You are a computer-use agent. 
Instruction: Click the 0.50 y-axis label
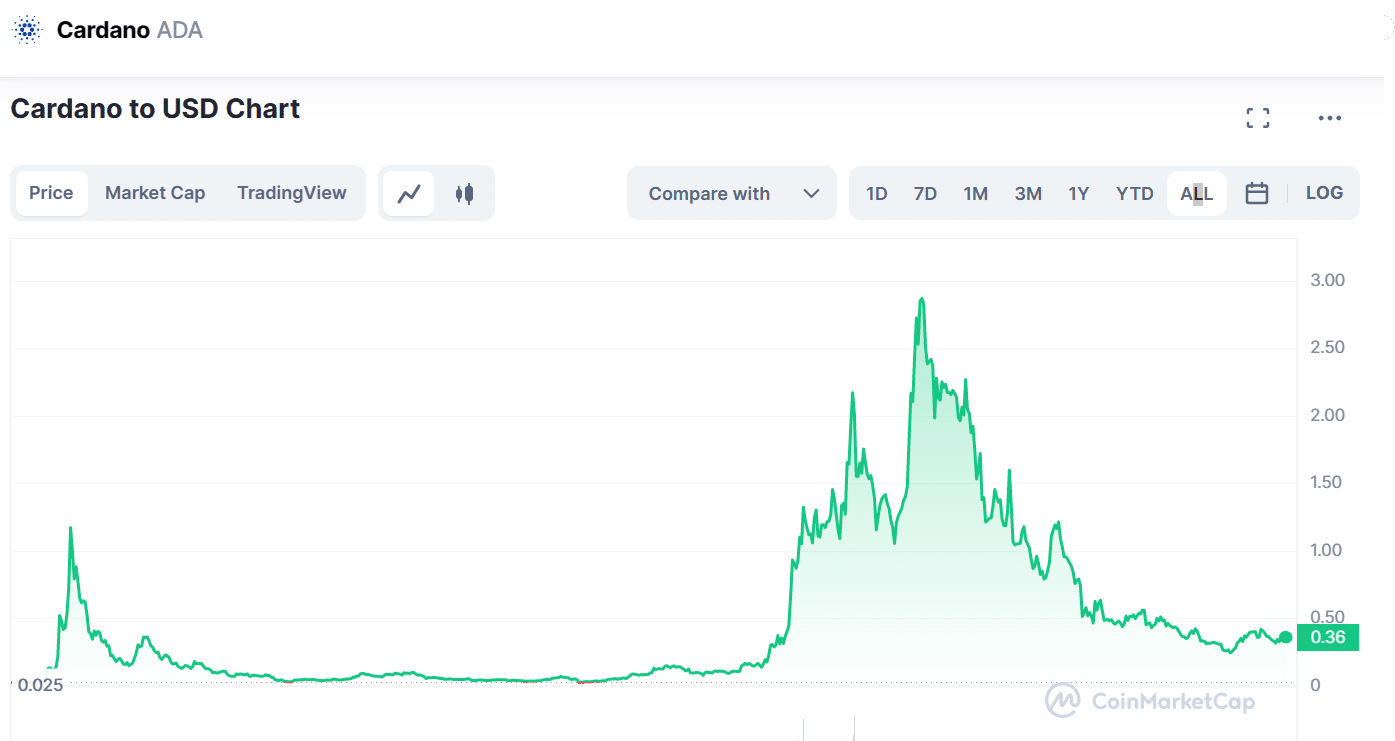coord(1327,617)
